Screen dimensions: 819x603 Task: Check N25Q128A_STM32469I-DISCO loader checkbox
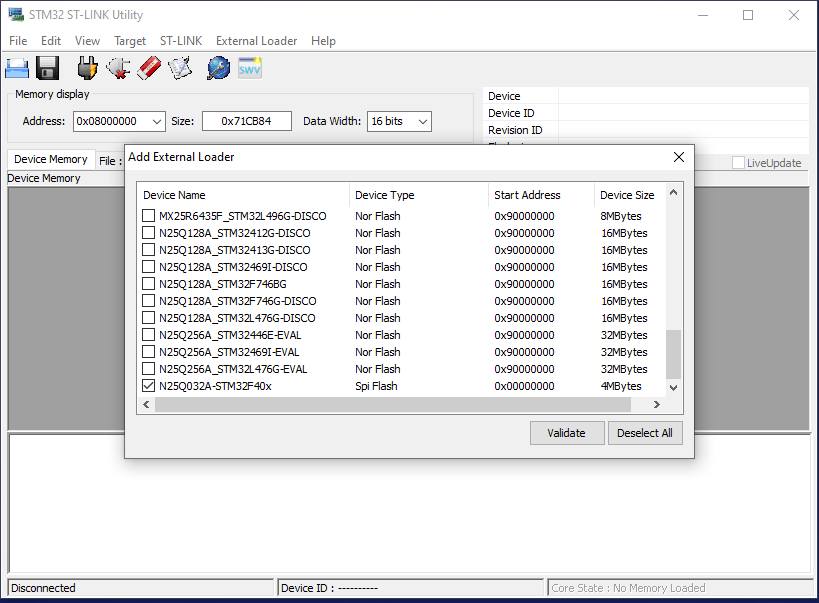pos(148,266)
